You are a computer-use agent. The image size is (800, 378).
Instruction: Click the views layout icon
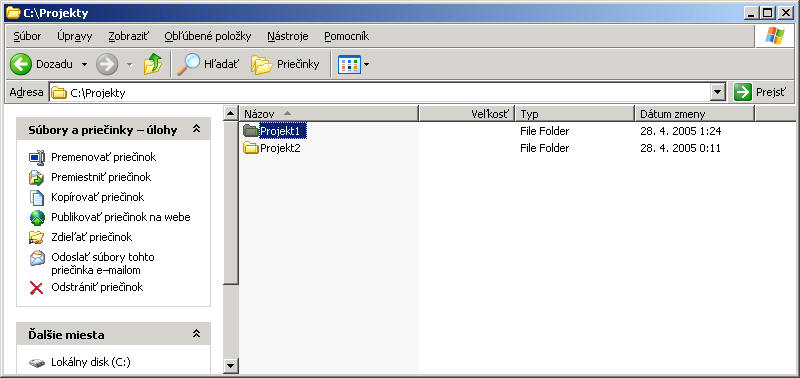coord(349,64)
